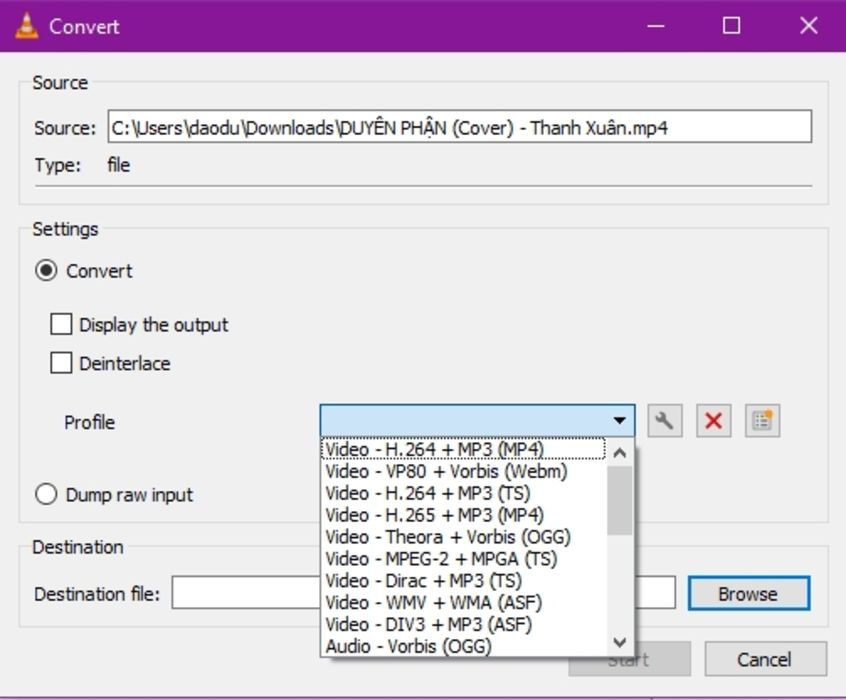Choose Audio - Vorbis (OGG) profile
The image size is (846, 700).
coord(463,646)
